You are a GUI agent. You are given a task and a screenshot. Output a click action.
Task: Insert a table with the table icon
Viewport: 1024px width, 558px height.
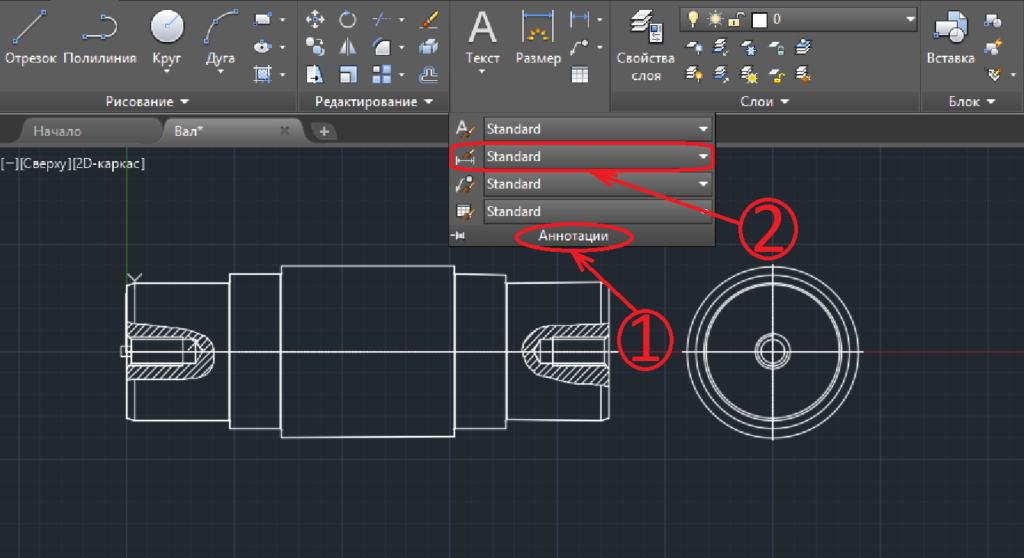580,74
